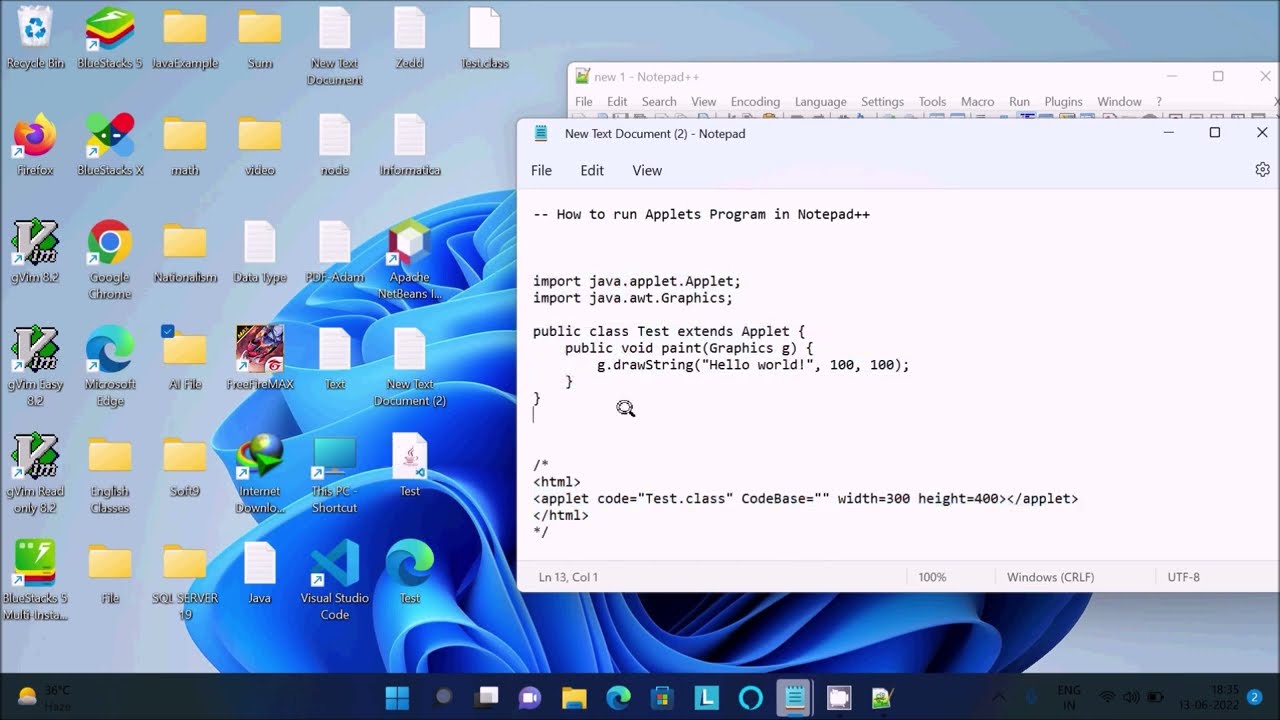Select the gVim Read only 8.2 shortcut
The width and height of the screenshot is (1280, 720).
click(35, 474)
